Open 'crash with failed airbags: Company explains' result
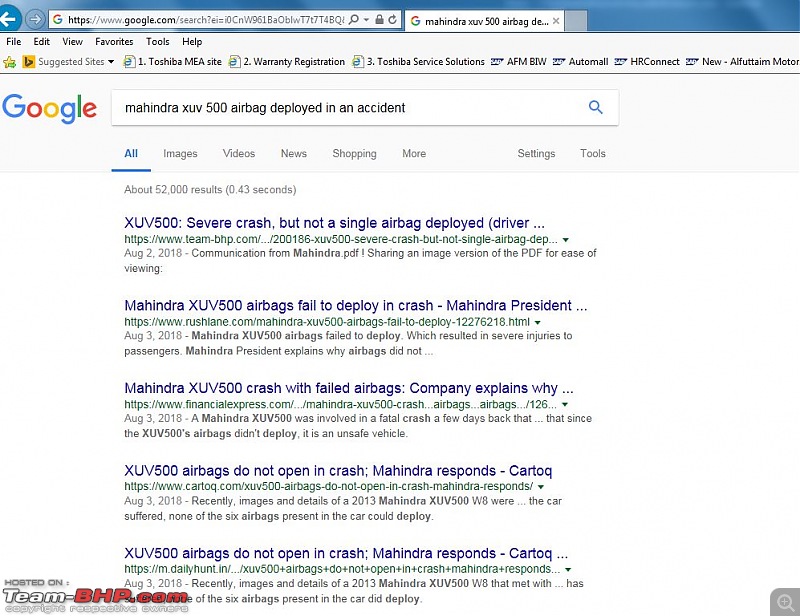 (349, 388)
